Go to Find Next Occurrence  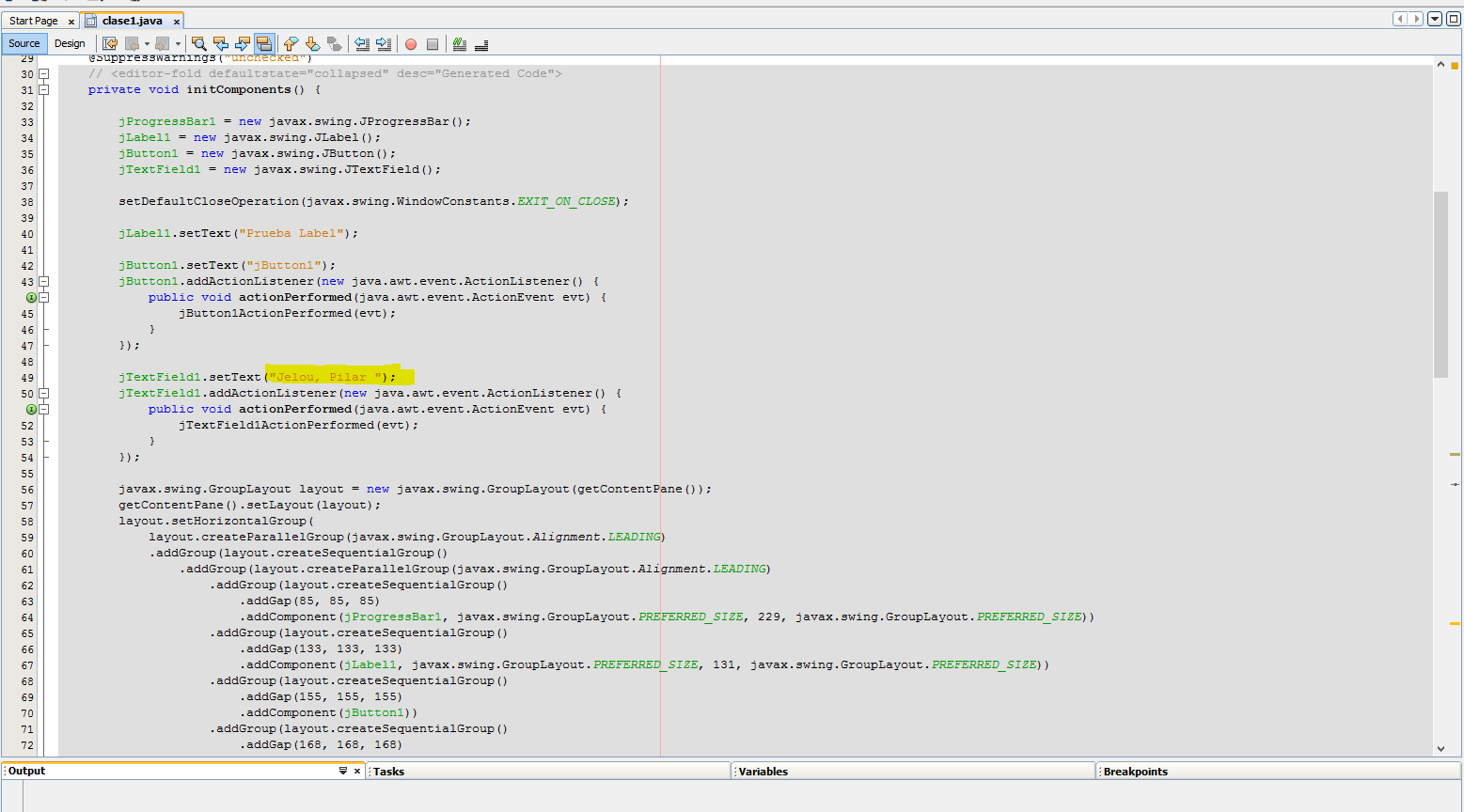pyautogui.click(x=243, y=43)
